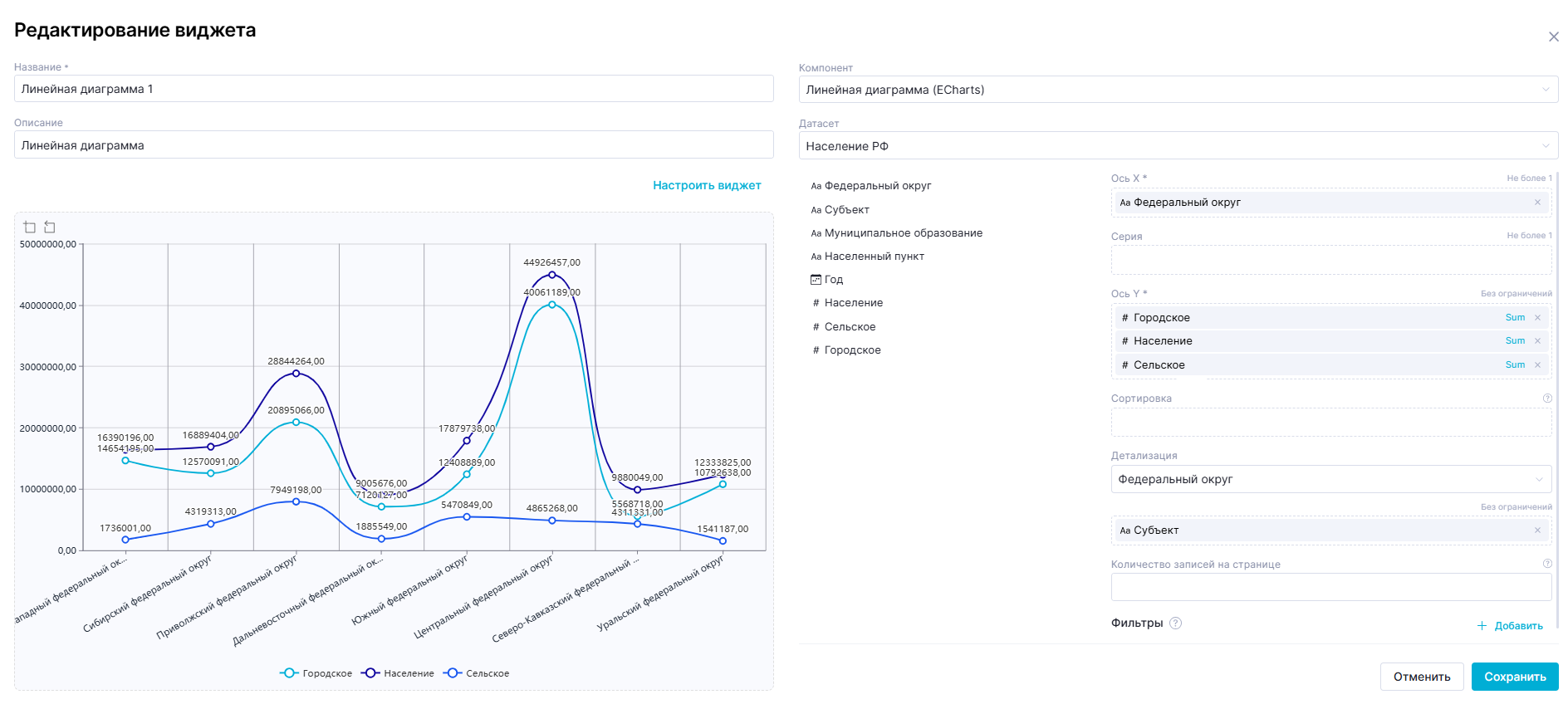Click the help icon next to Фильтры
Image resolution: width=1568 pixels, height=709 pixels.
[x=1175, y=623]
